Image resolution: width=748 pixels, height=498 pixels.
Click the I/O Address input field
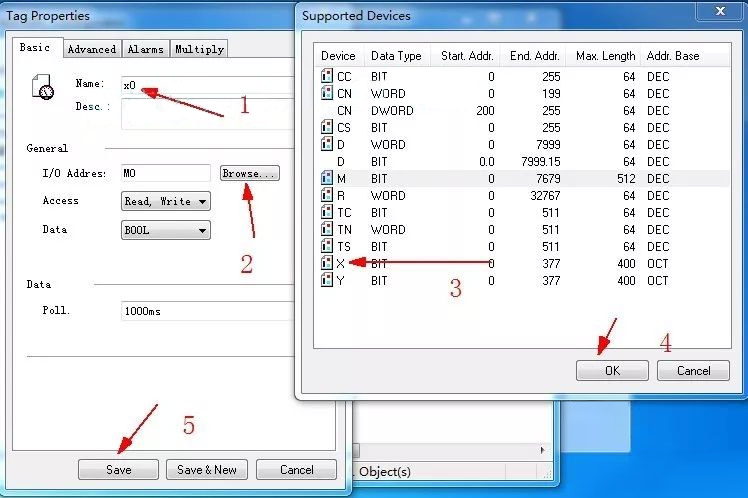click(165, 173)
